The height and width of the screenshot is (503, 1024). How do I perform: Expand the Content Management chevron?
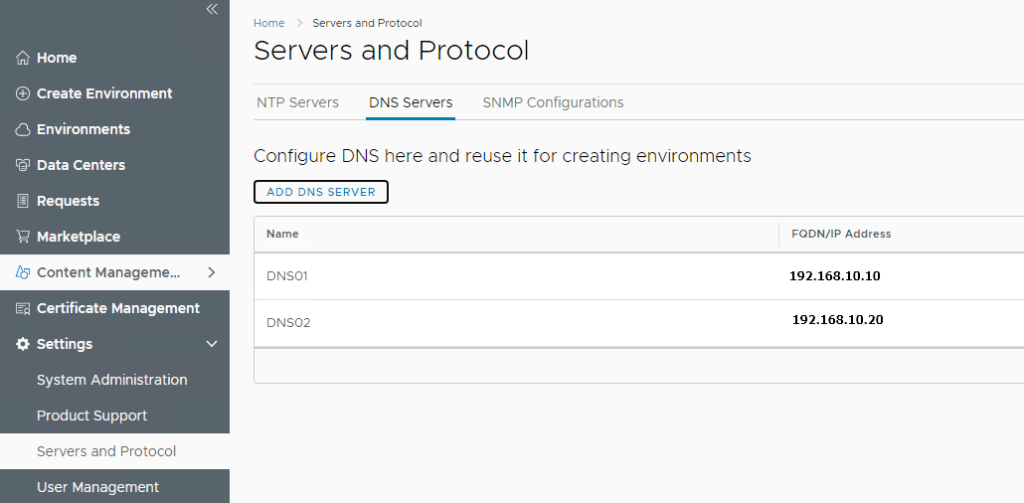coord(211,272)
